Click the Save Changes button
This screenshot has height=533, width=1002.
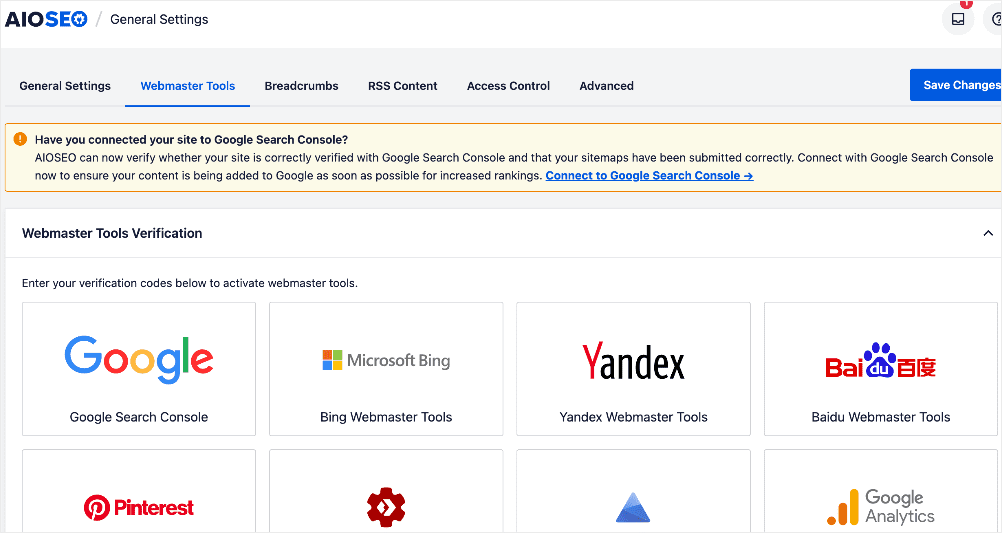956,85
